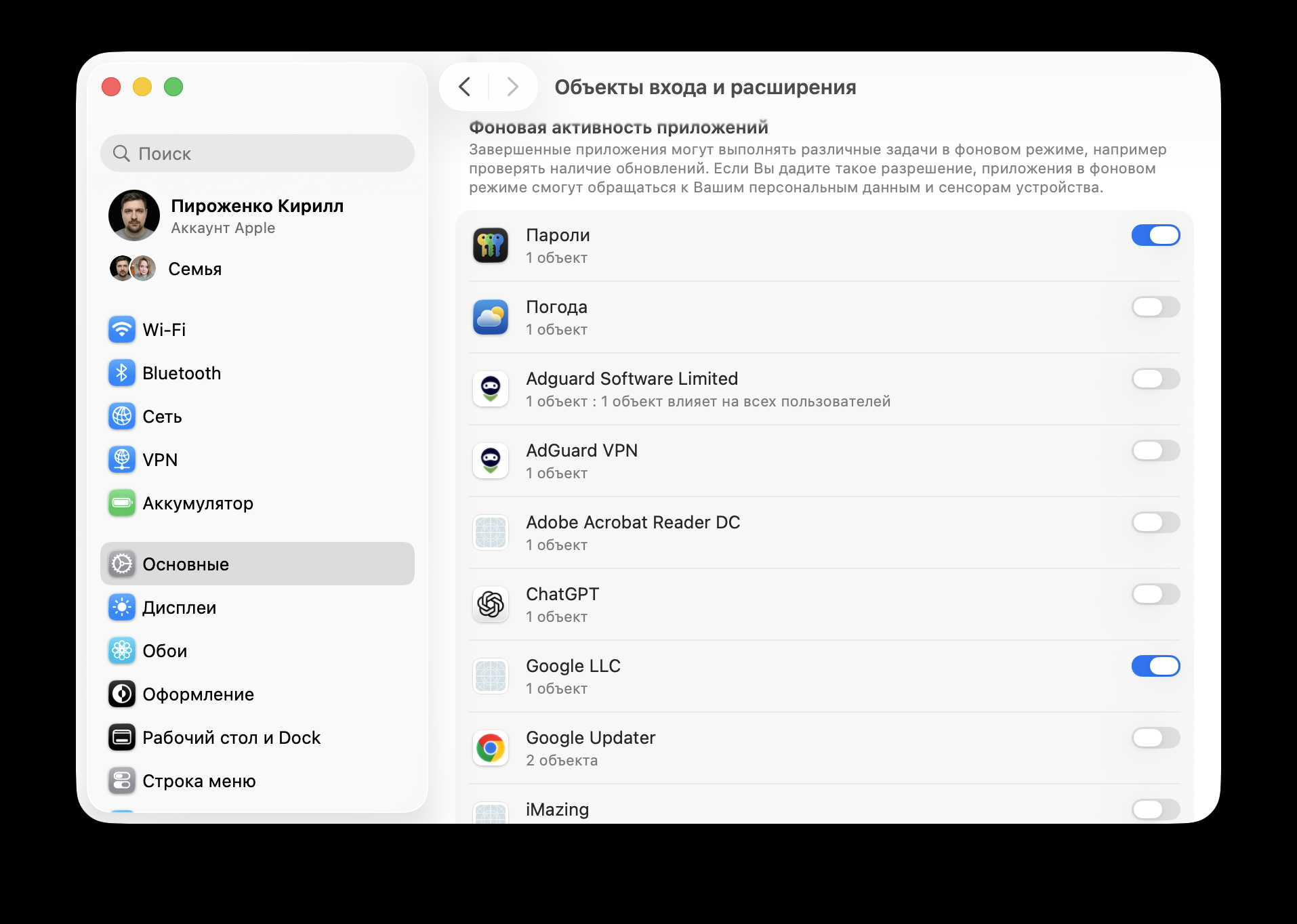Open Рабочий стол и Dock settings
This screenshot has width=1297, height=924.
tap(231, 737)
